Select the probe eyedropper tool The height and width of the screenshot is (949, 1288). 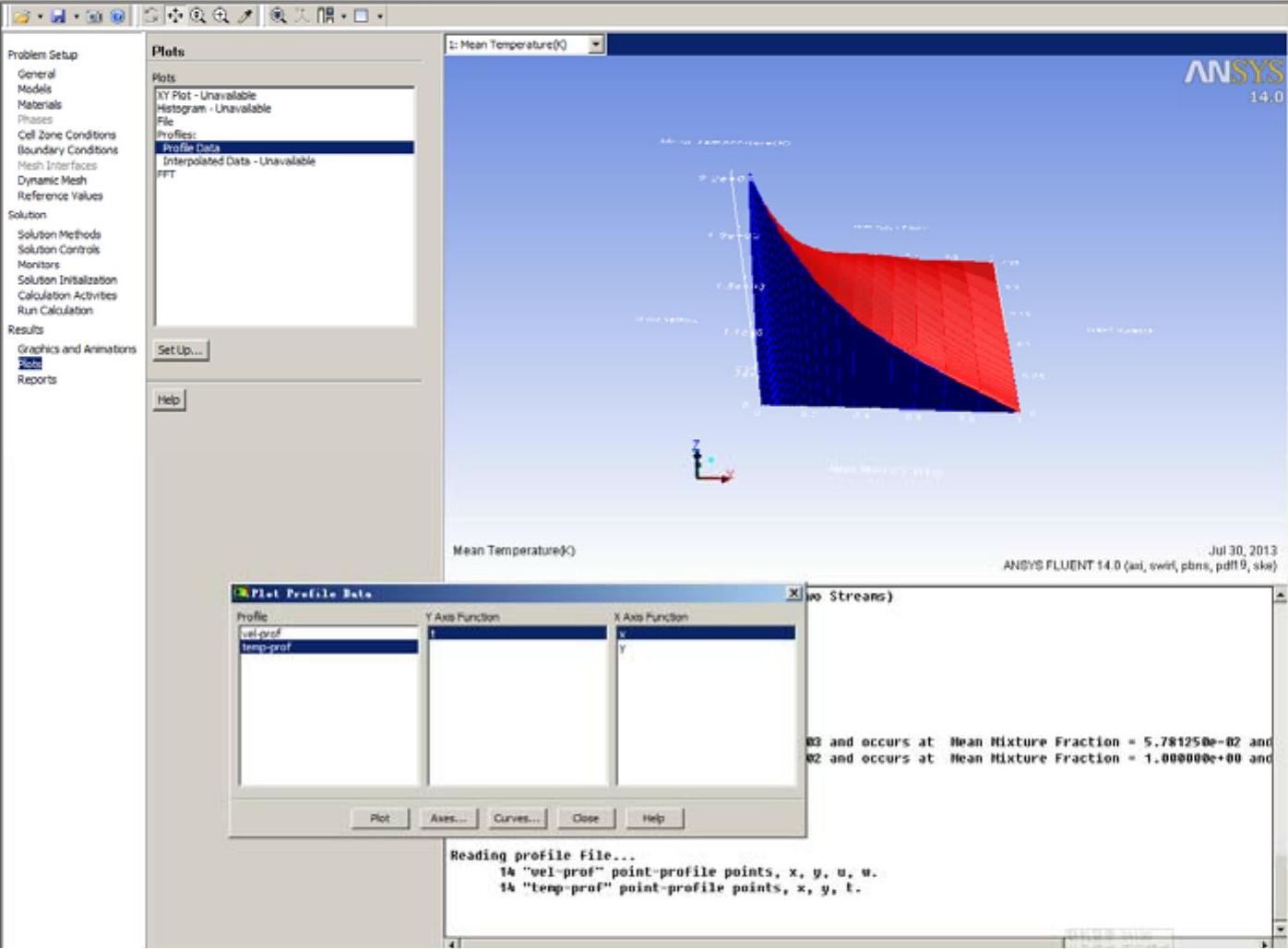tap(245, 16)
